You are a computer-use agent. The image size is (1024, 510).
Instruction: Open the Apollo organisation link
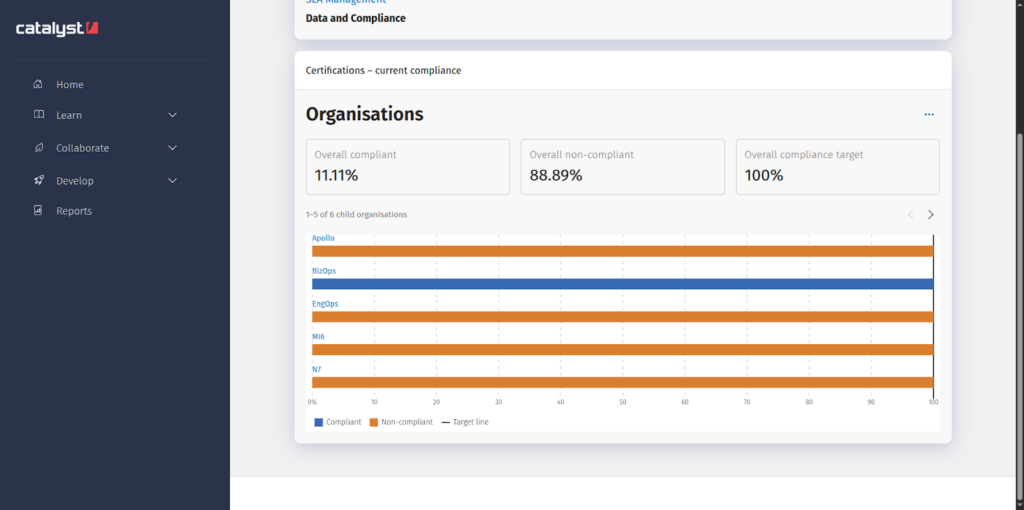323,238
